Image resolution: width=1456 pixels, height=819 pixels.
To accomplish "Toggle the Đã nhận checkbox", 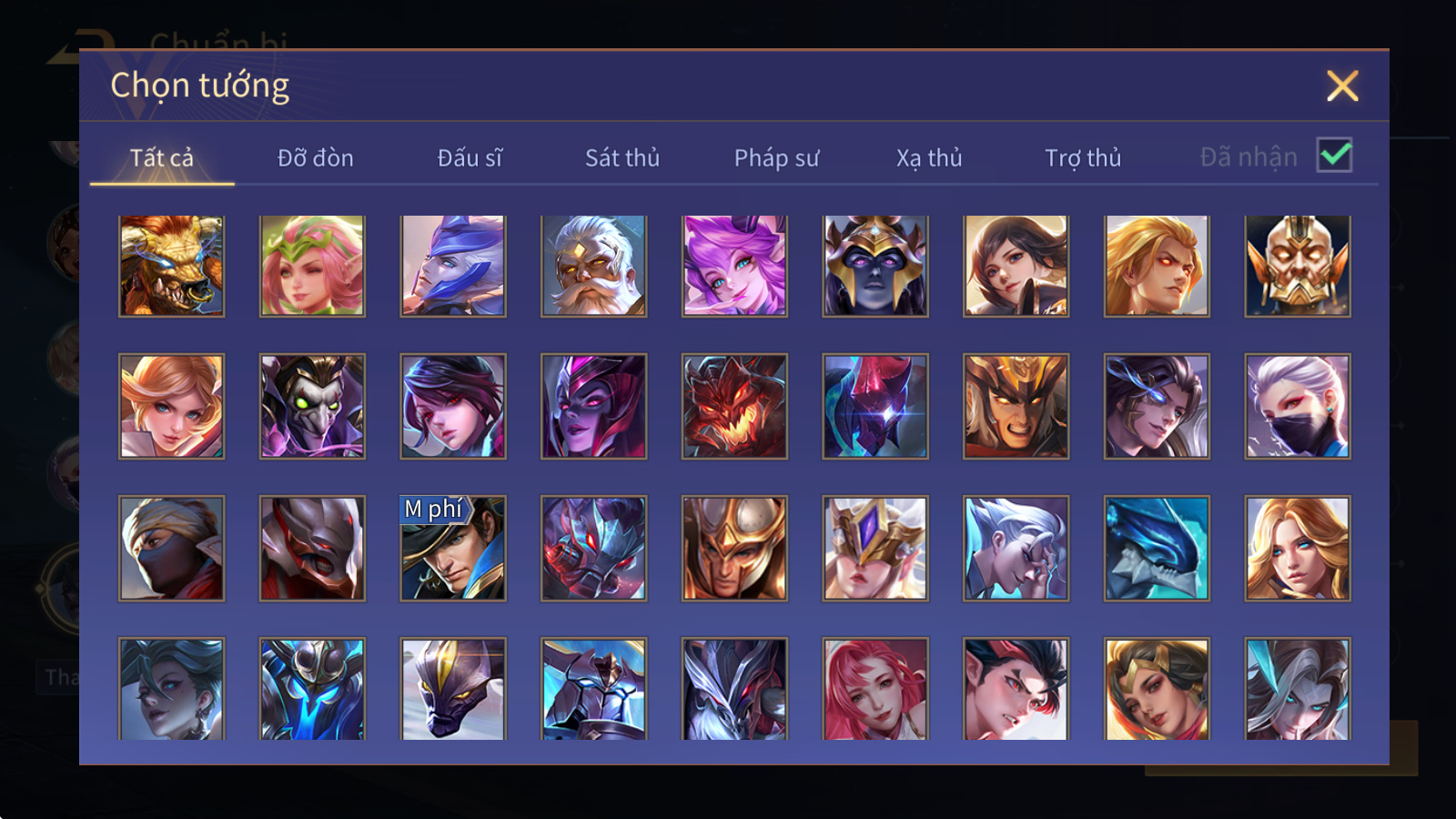I will point(1335,156).
